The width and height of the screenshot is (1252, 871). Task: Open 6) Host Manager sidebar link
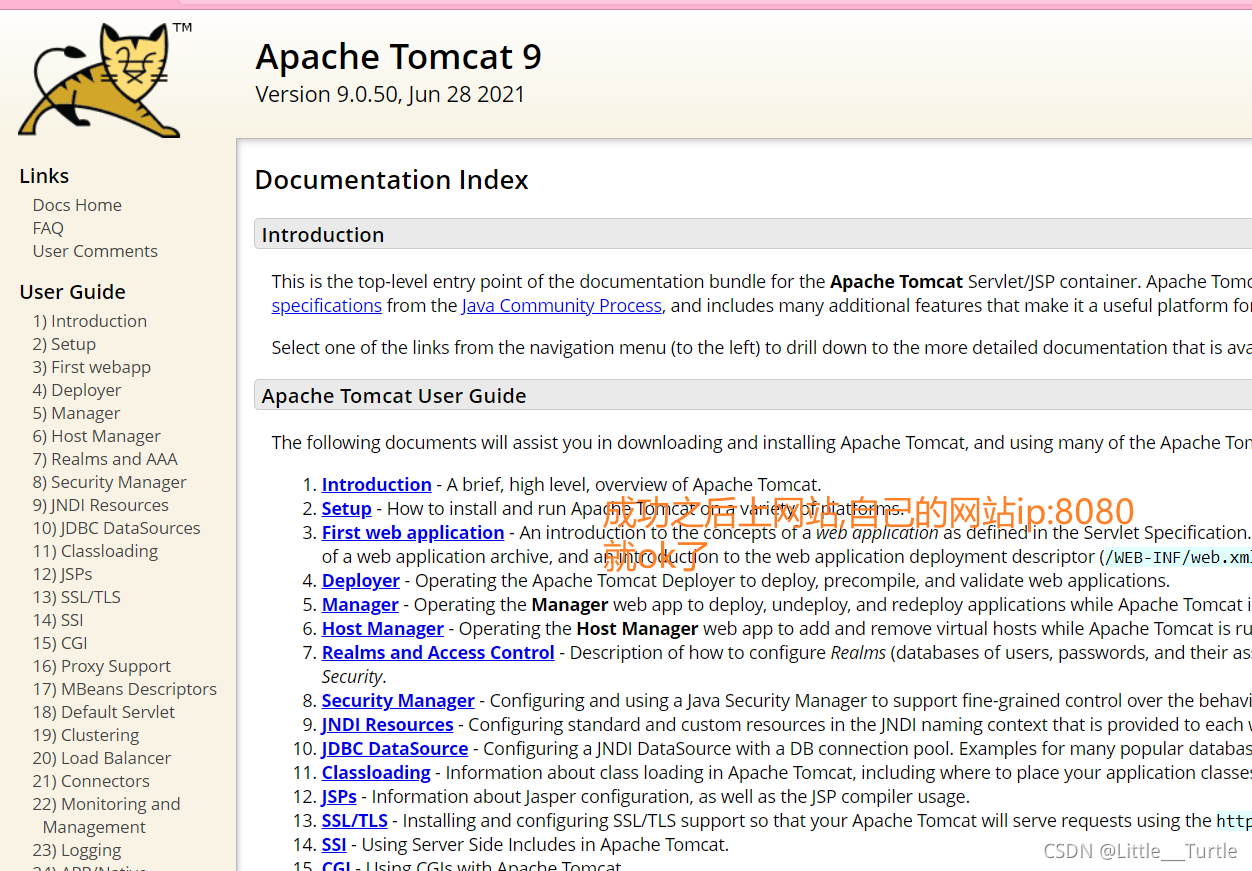(97, 436)
